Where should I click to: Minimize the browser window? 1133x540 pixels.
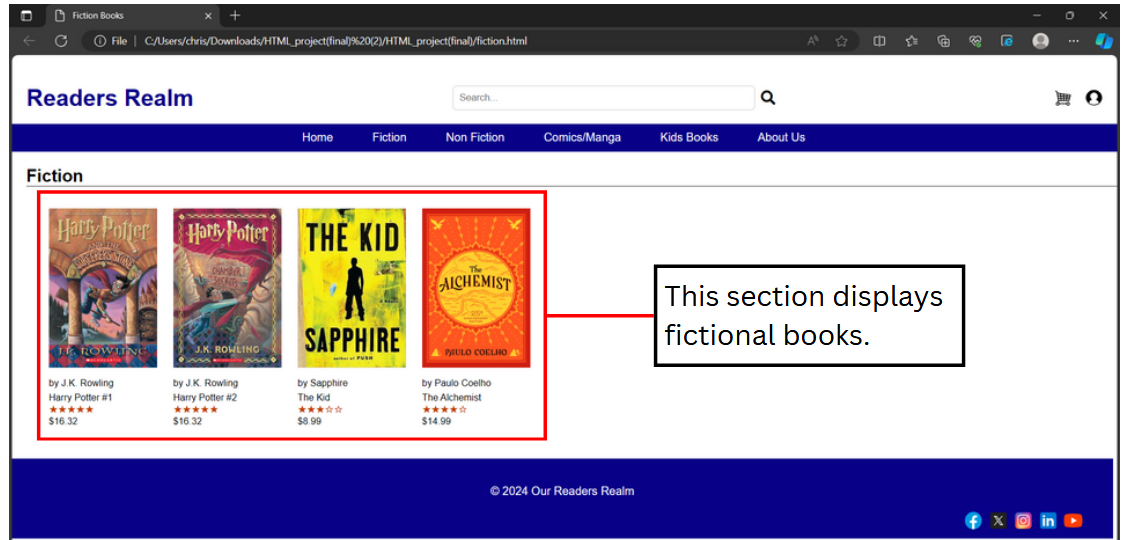coord(1037,15)
